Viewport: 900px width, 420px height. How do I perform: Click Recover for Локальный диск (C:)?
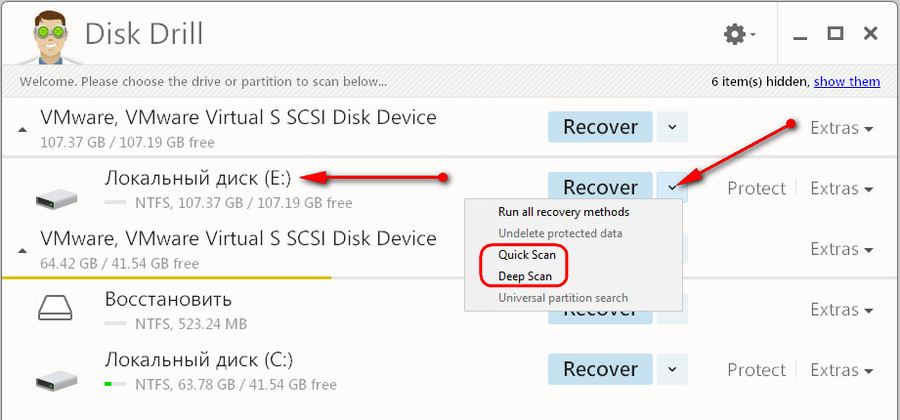click(600, 369)
